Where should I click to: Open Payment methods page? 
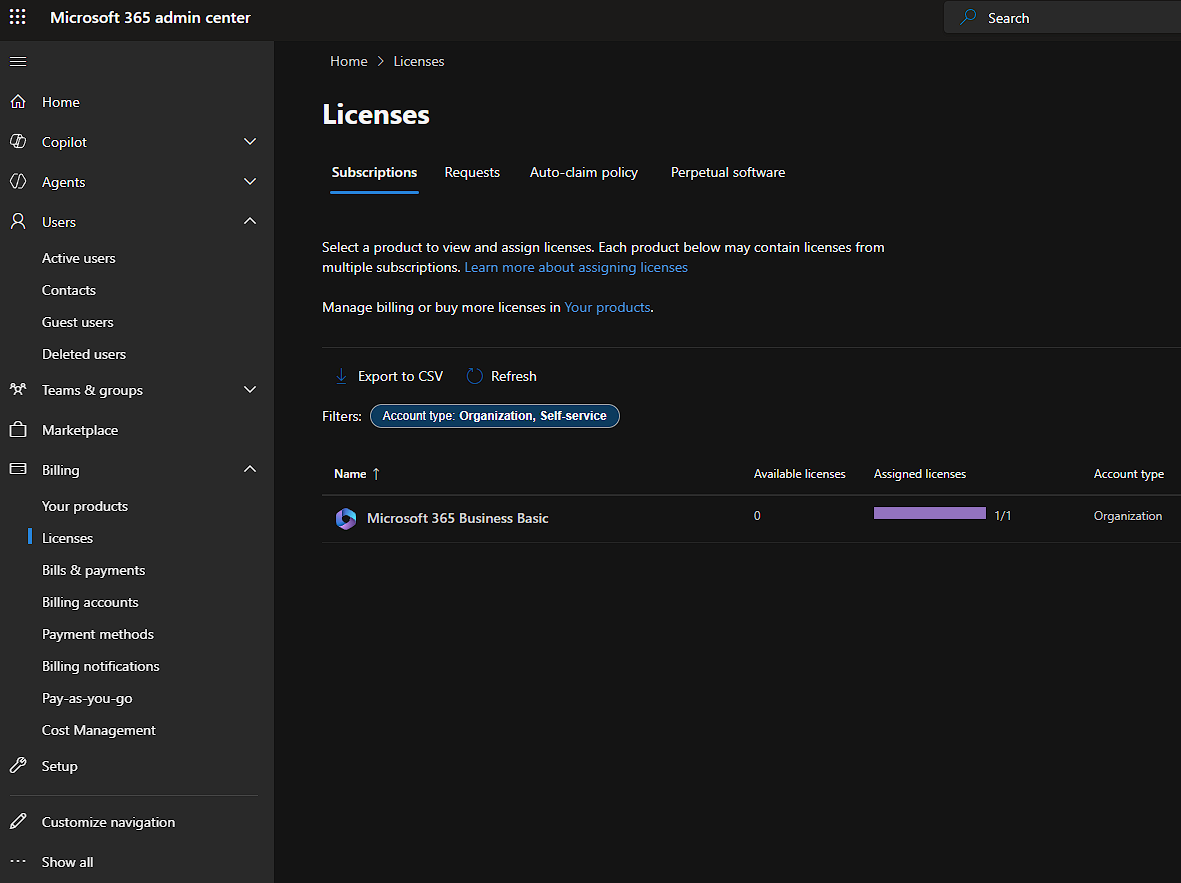click(98, 634)
